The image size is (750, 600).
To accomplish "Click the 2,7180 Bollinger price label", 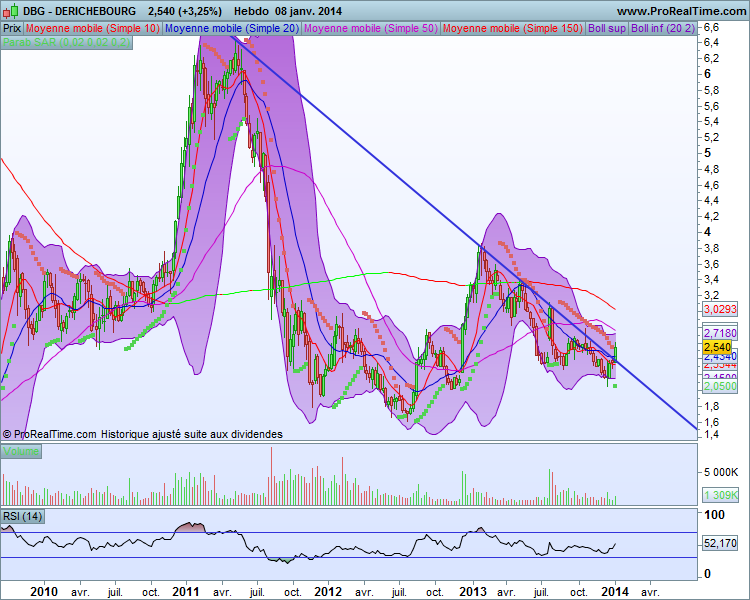I will 720,333.
